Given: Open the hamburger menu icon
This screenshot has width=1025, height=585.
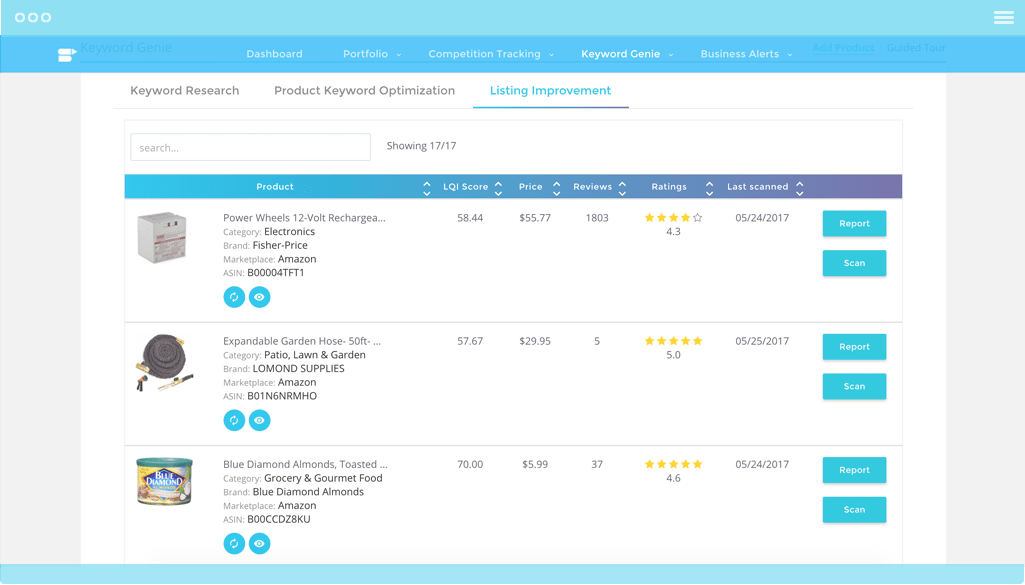Looking at the screenshot, I should pyautogui.click(x=1003, y=18).
